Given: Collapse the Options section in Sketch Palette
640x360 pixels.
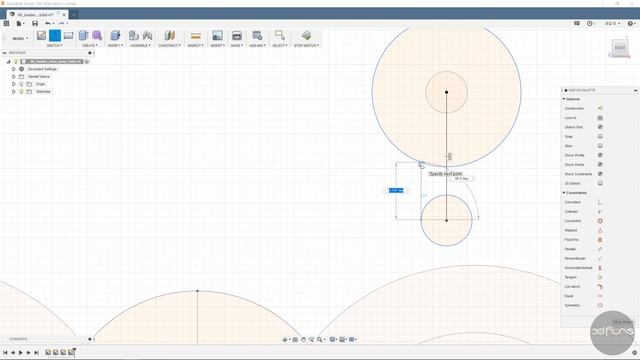Looking at the screenshot, I should [564, 99].
